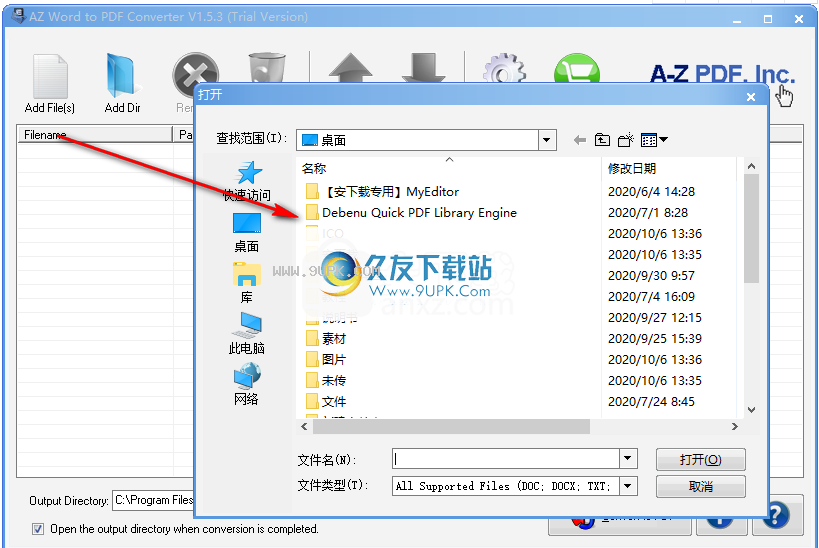Click date 2020/6/4 14:28 cell
The image size is (819, 548).
click(x=651, y=192)
